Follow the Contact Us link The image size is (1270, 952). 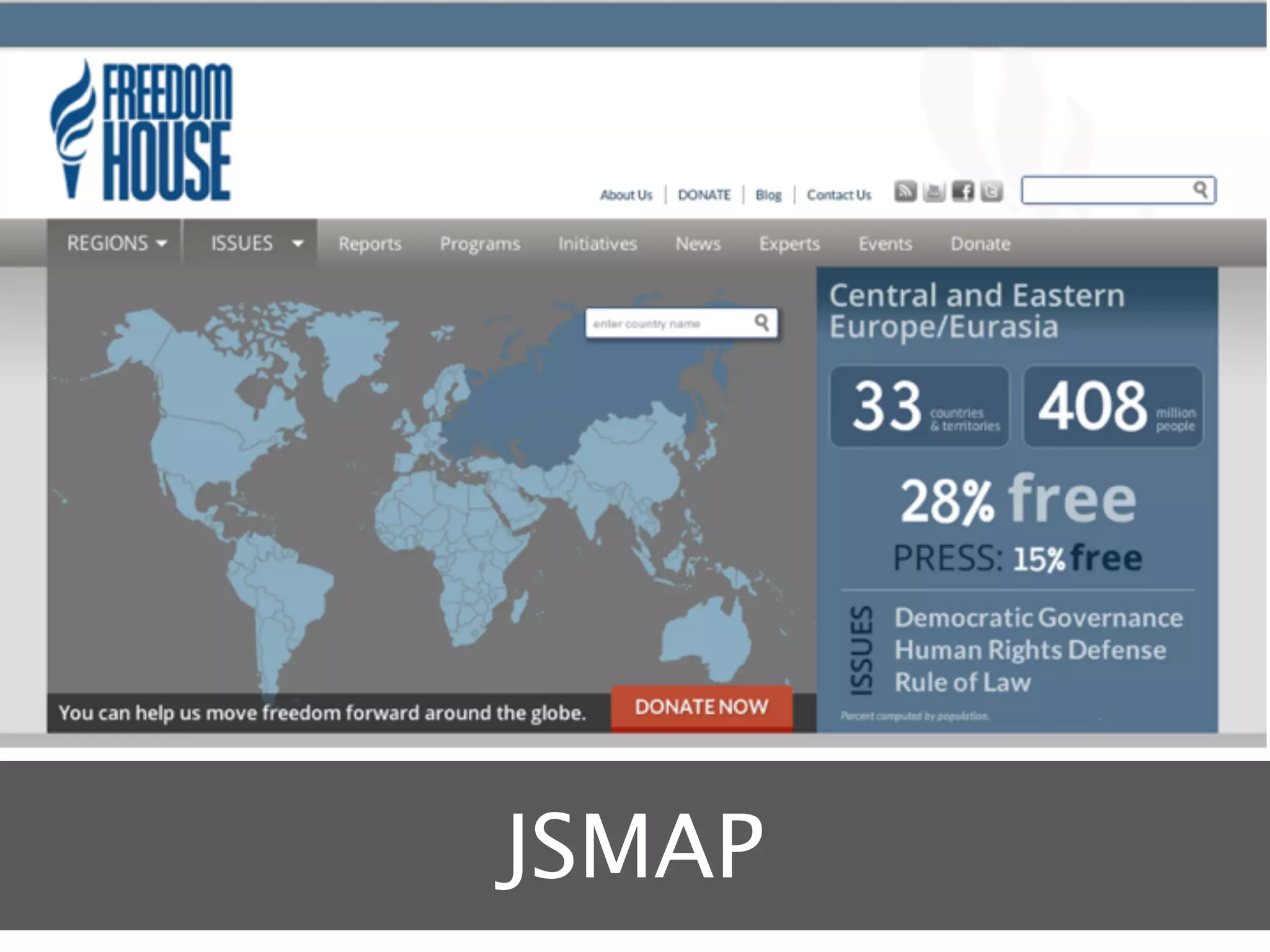click(838, 195)
